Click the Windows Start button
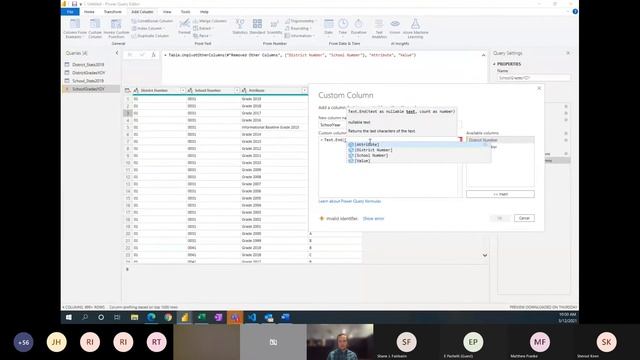The height and width of the screenshot is (360, 640). point(69,317)
